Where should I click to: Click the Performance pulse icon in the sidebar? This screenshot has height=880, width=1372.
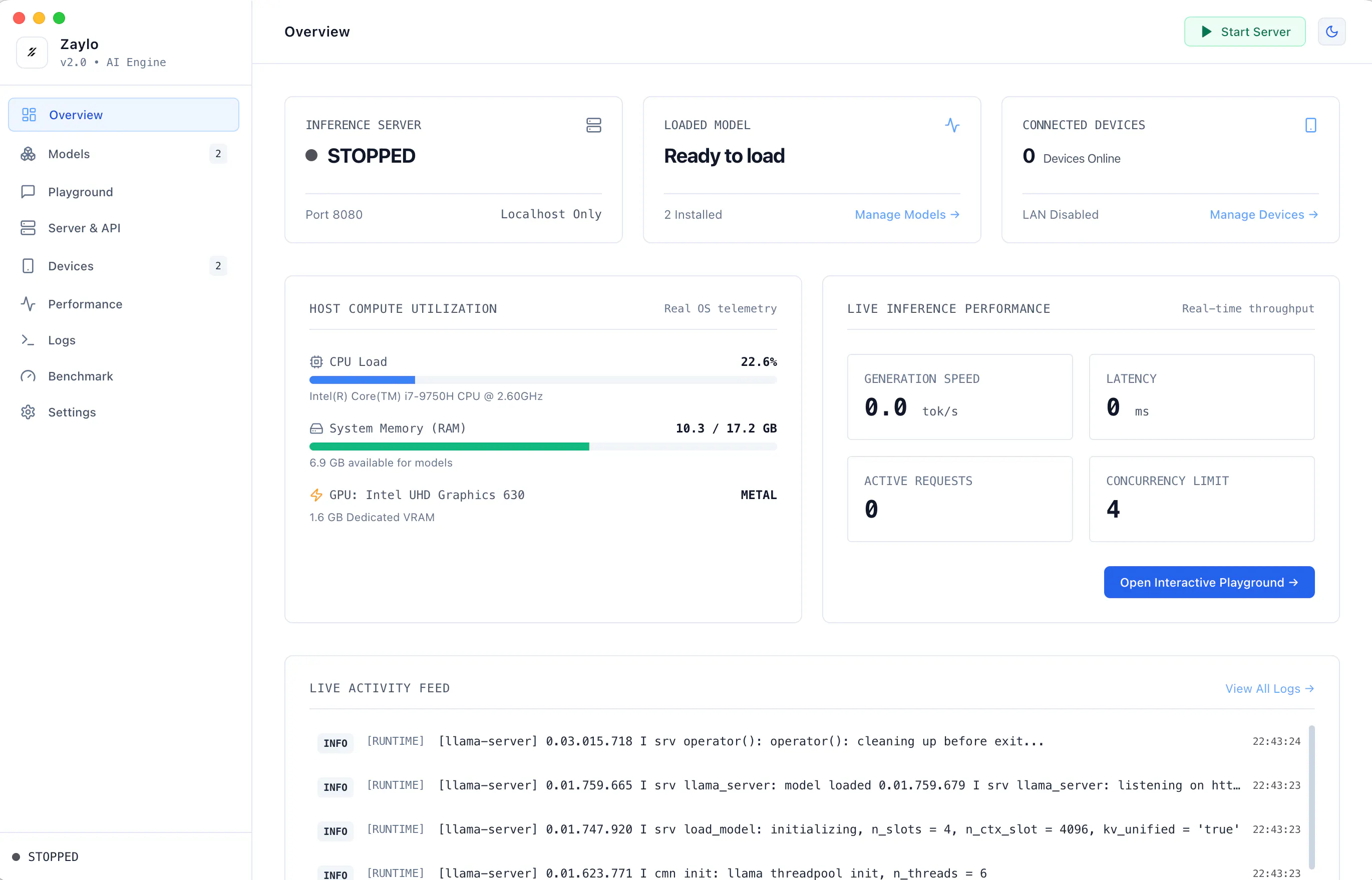28,304
